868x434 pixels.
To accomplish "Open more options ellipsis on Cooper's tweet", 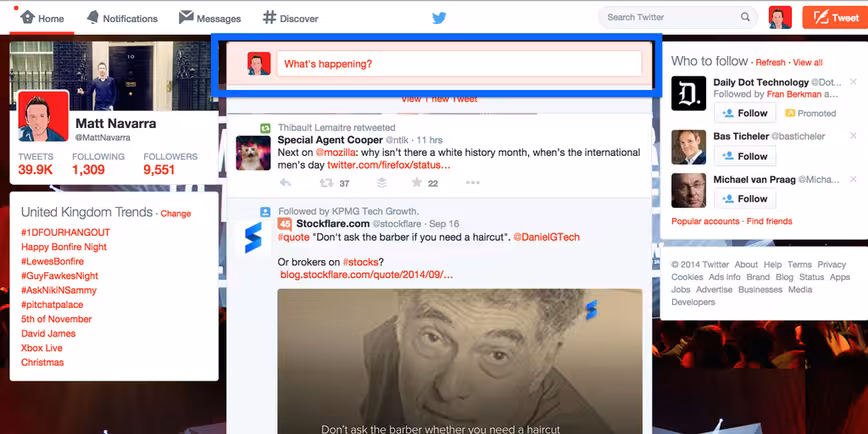I will point(473,183).
